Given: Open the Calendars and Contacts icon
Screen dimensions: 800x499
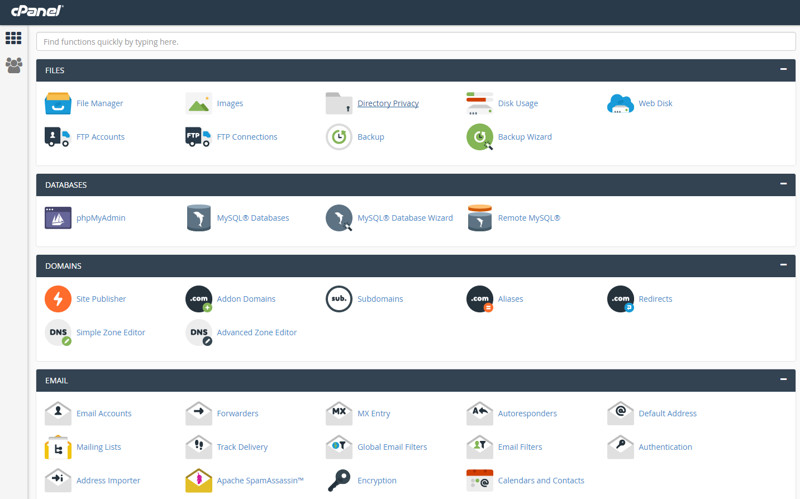Looking at the screenshot, I should 480,481.
